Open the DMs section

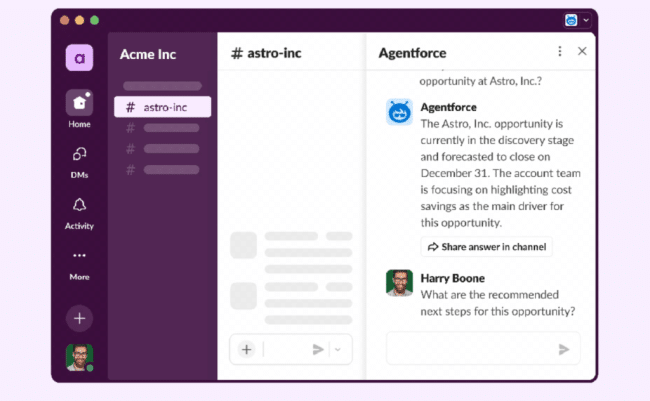coord(79,163)
